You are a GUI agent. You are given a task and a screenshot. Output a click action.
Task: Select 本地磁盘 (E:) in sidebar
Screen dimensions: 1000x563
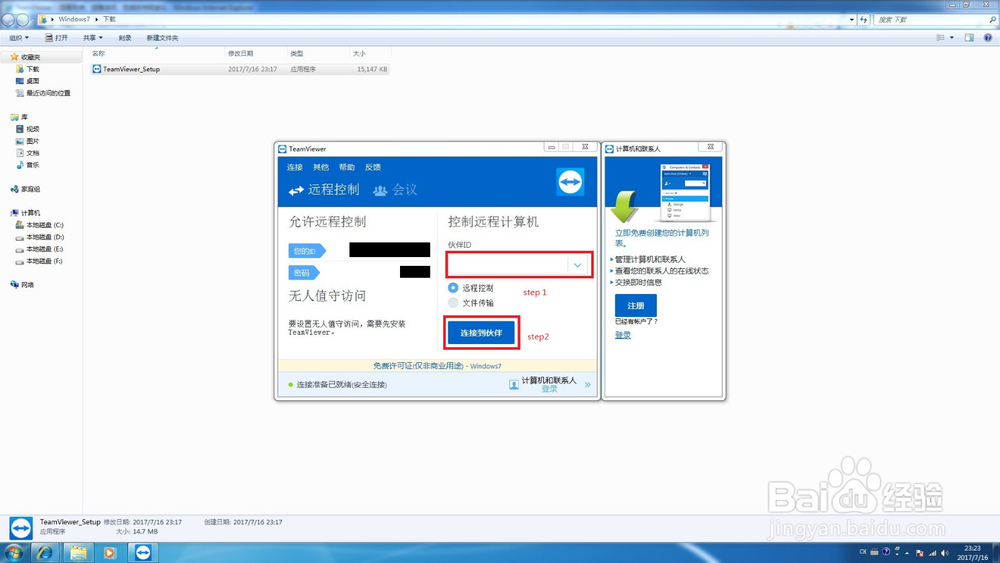tap(40, 249)
